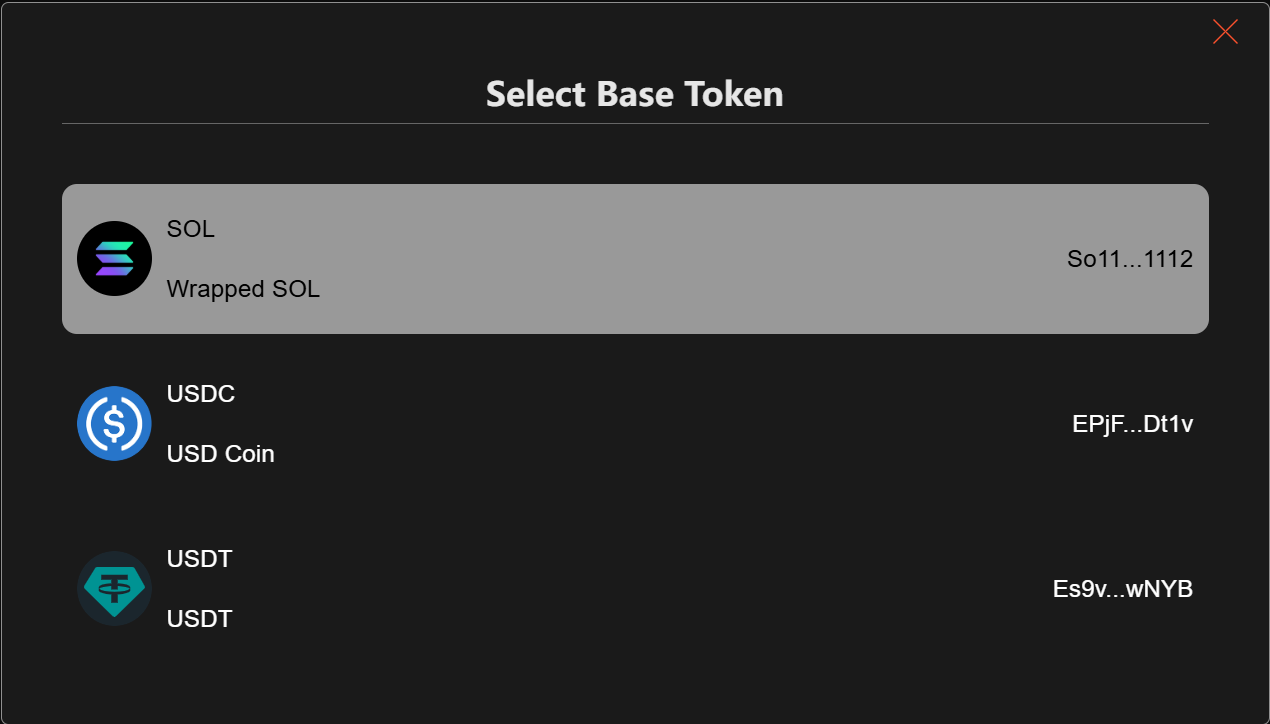Select the highlighted Wrapped SOL row
The height and width of the screenshot is (724, 1270).
tap(635, 259)
